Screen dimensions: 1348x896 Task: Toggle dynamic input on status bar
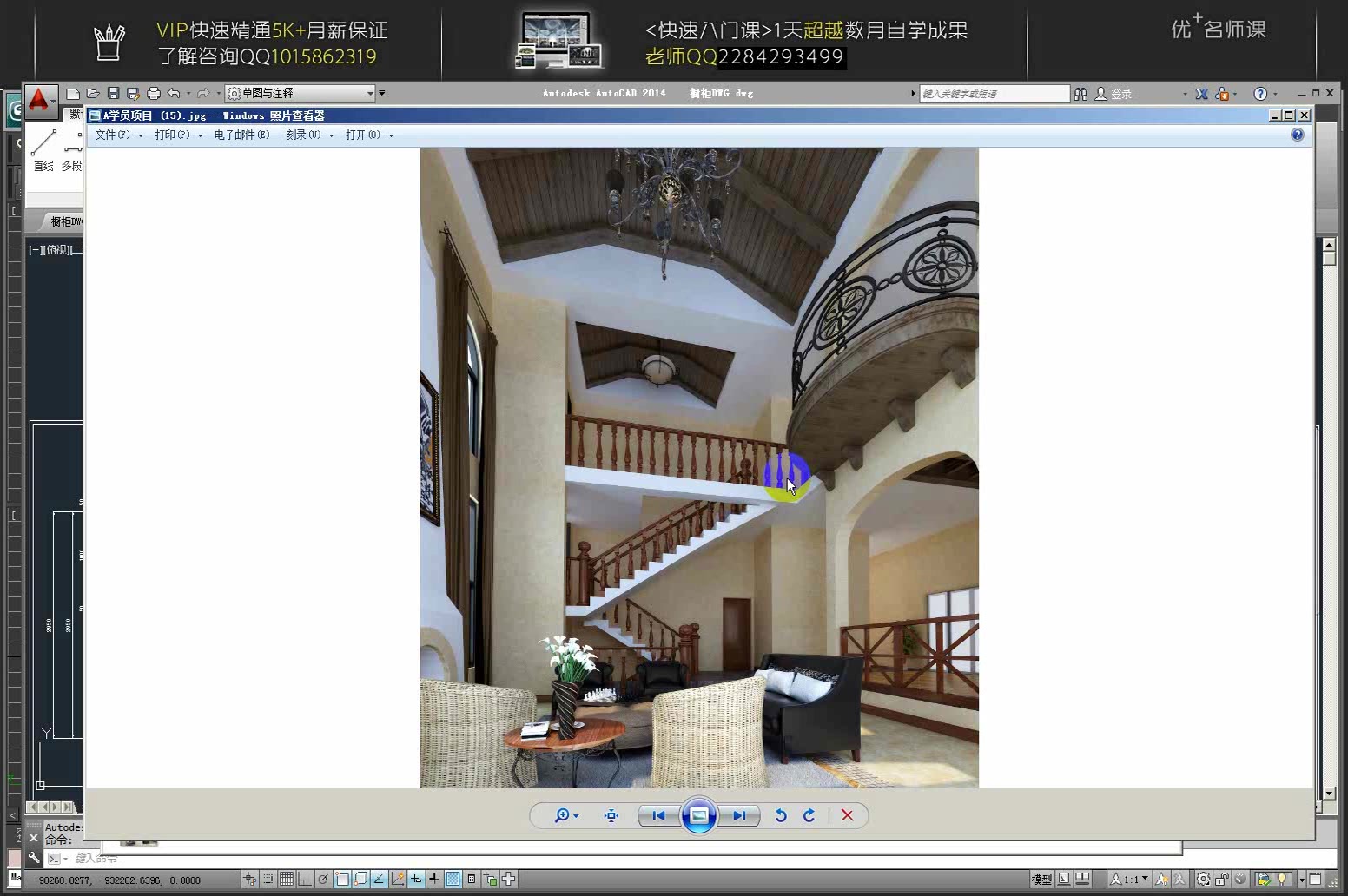coord(414,879)
